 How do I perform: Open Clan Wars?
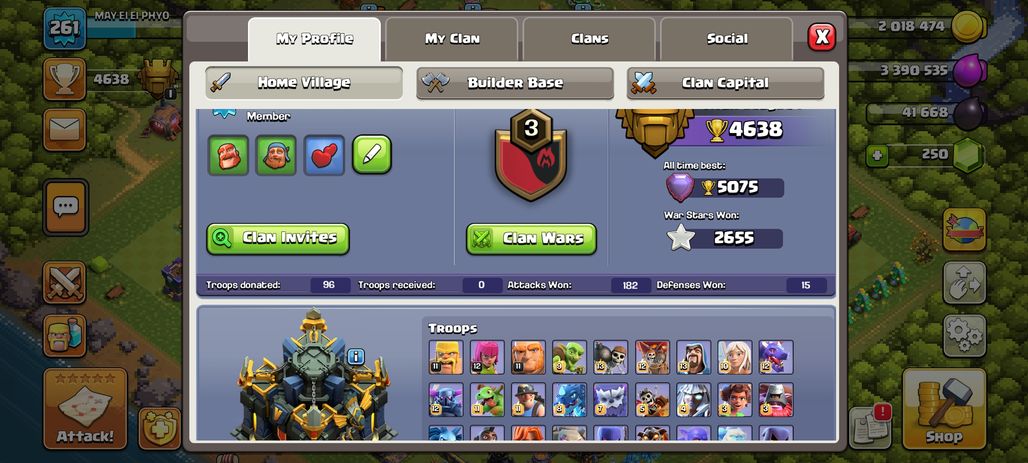tap(531, 239)
